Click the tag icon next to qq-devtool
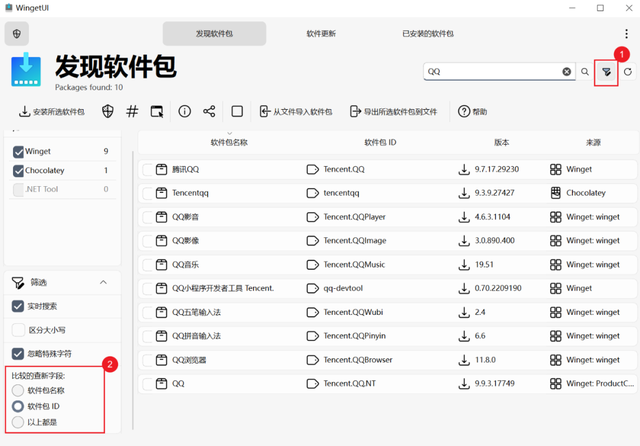The image size is (640, 446). (x=312, y=288)
